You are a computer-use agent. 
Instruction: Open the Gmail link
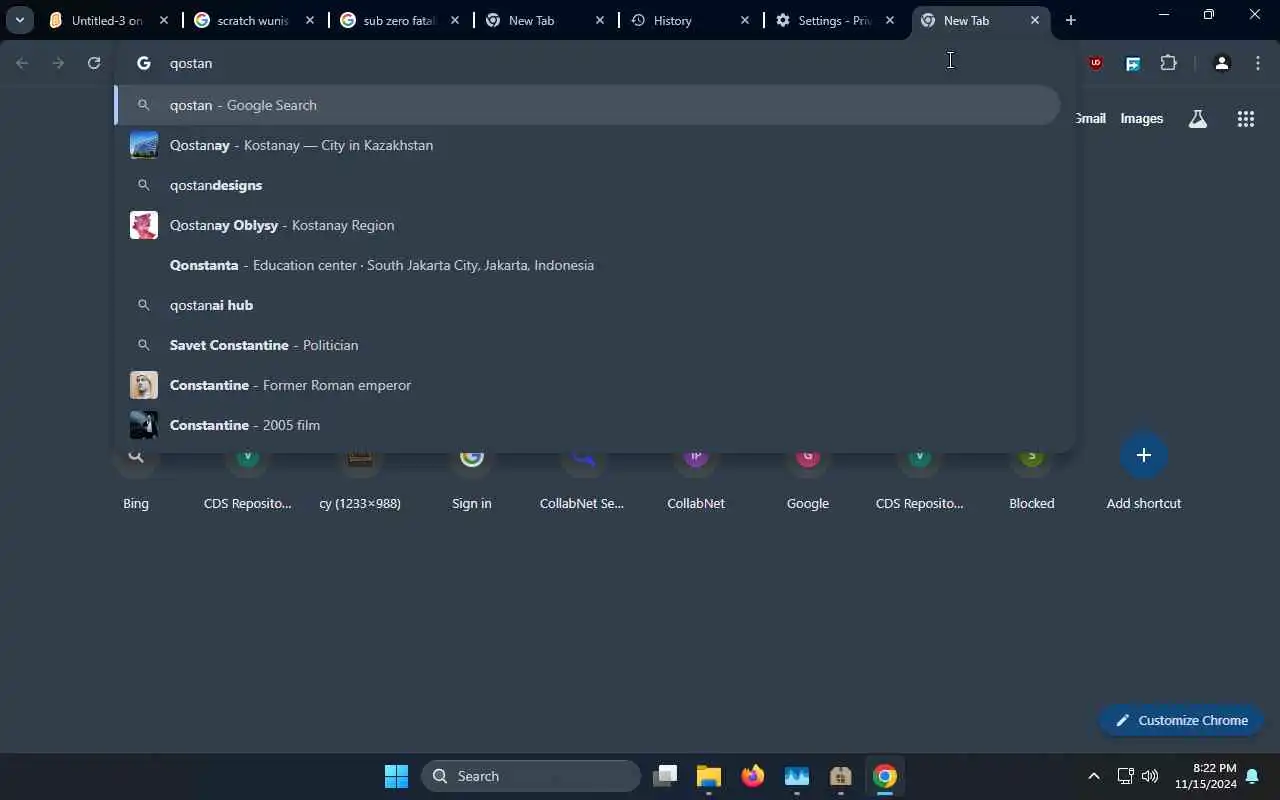point(1091,118)
